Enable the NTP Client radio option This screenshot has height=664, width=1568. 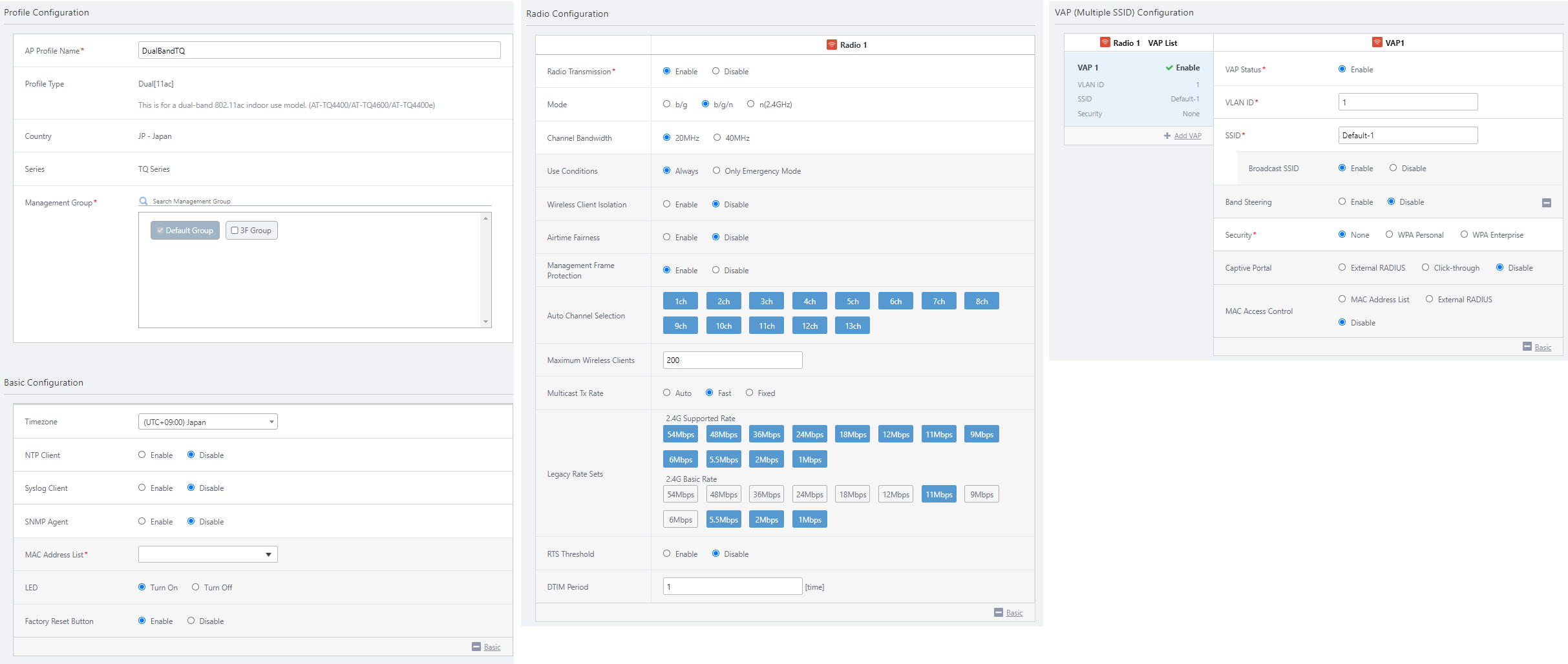click(142, 455)
